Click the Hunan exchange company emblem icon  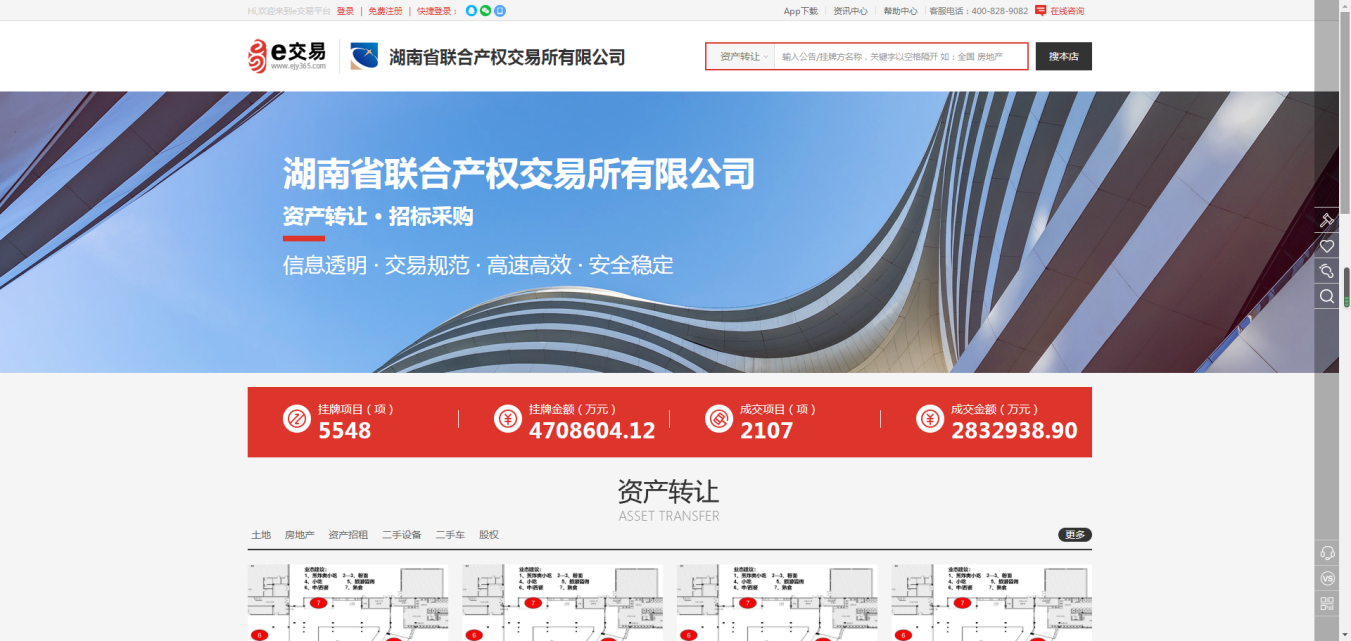pos(364,56)
